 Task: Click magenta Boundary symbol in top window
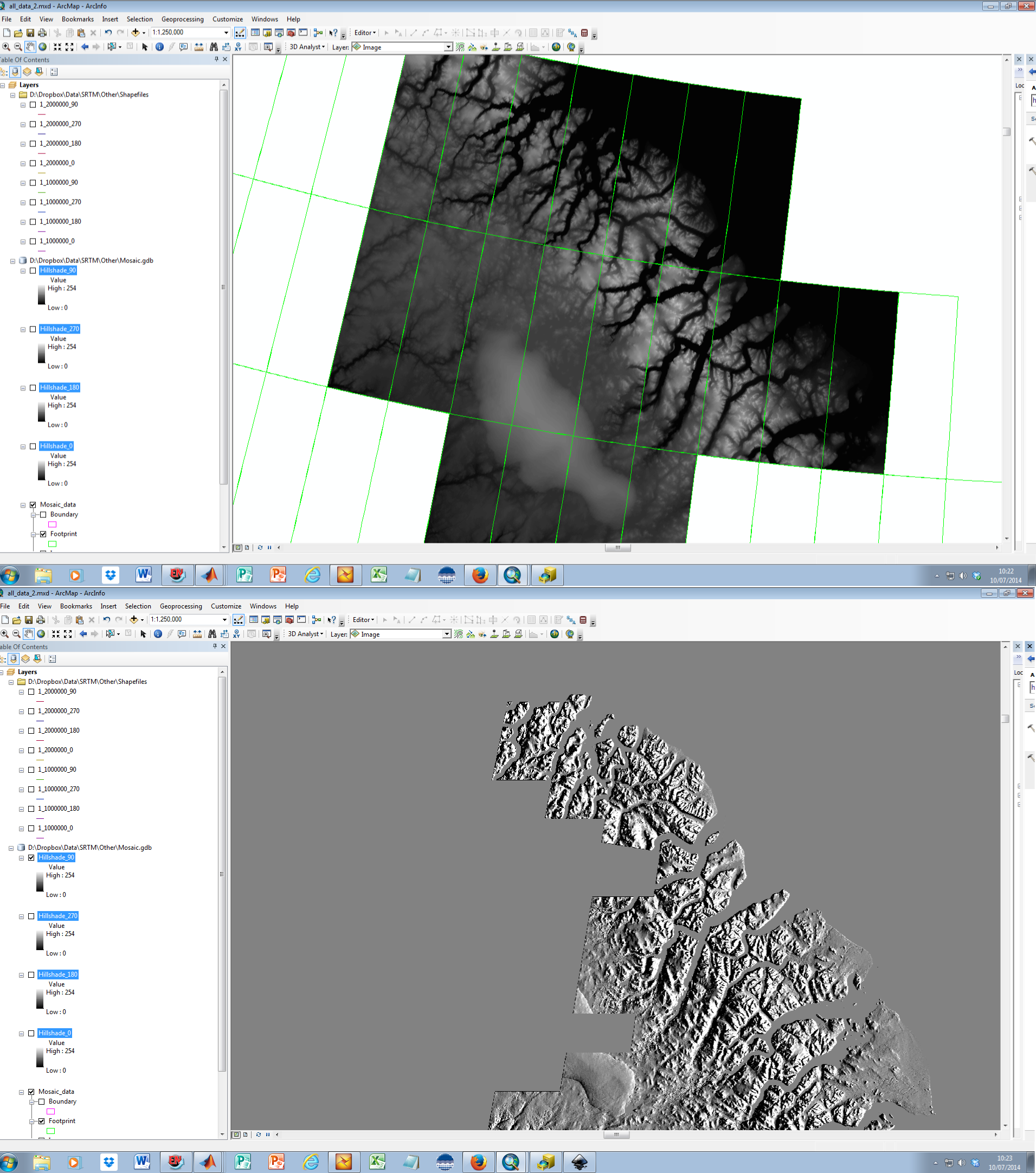(x=52, y=524)
